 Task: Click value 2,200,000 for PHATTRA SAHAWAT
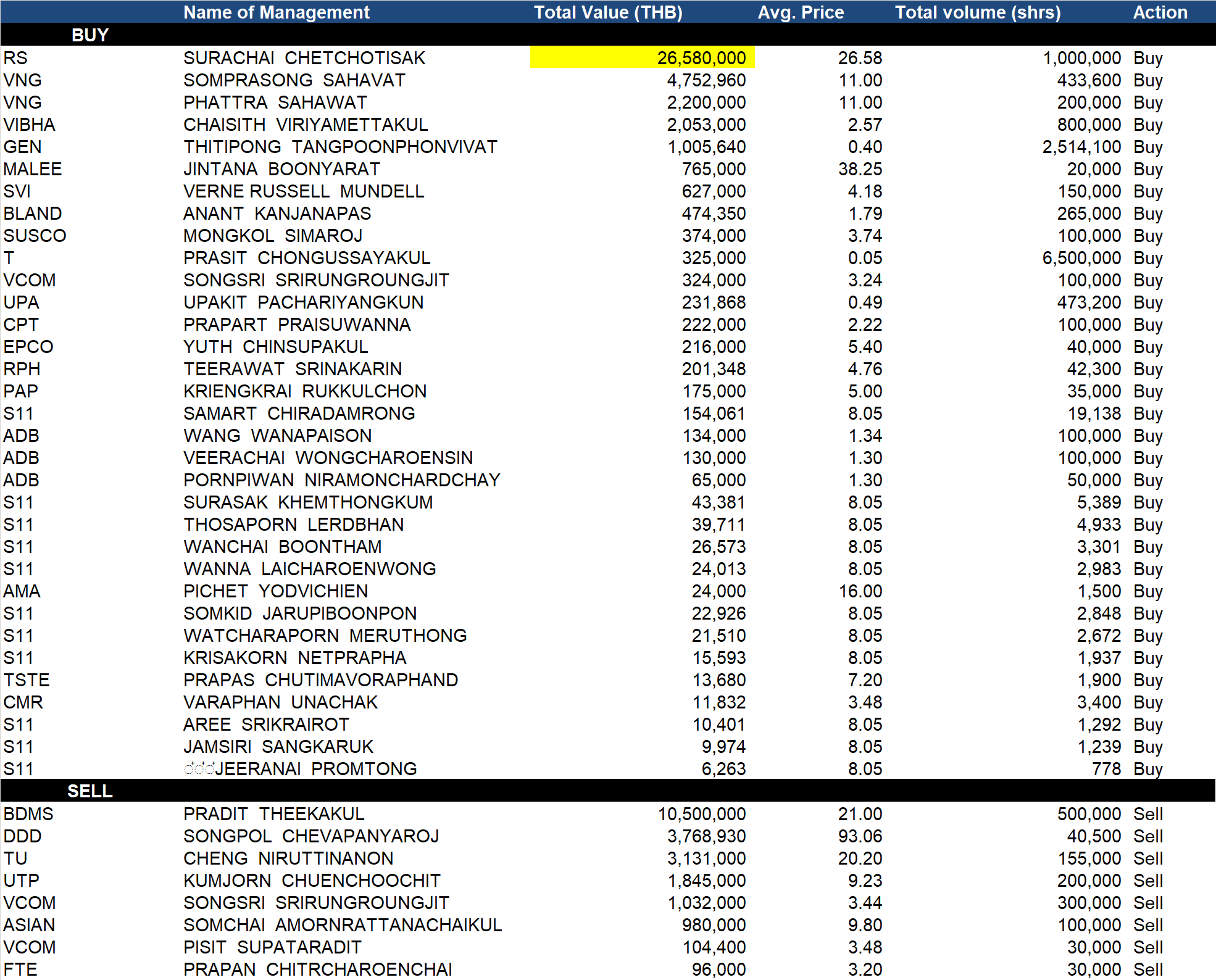pyautogui.click(x=706, y=102)
